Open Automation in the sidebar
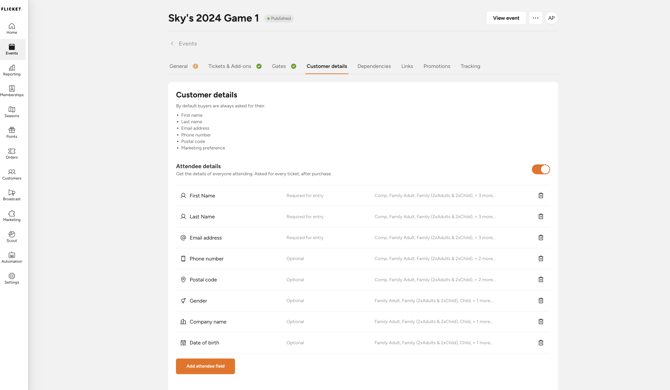This screenshot has height=390, width=670. pyautogui.click(x=12, y=258)
